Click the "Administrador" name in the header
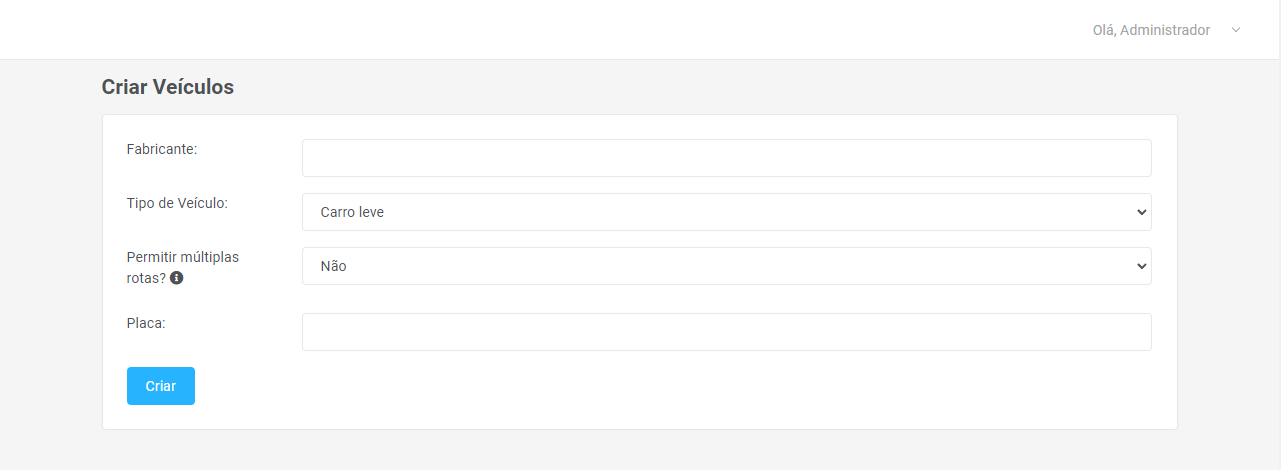The width and height of the screenshot is (1281, 470). click(1165, 30)
